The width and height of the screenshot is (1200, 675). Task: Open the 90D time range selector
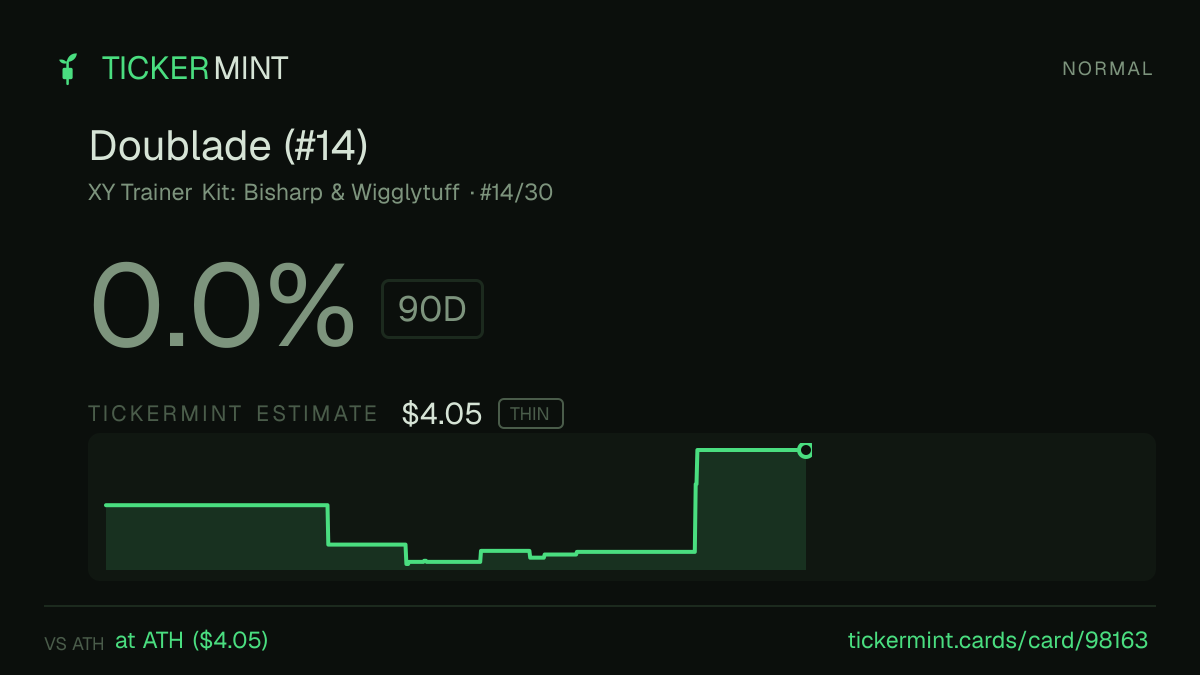click(x=432, y=309)
